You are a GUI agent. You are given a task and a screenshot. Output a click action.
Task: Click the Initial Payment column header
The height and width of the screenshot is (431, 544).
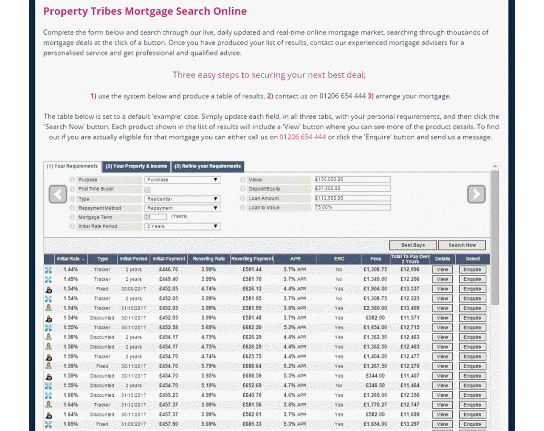click(x=169, y=259)
